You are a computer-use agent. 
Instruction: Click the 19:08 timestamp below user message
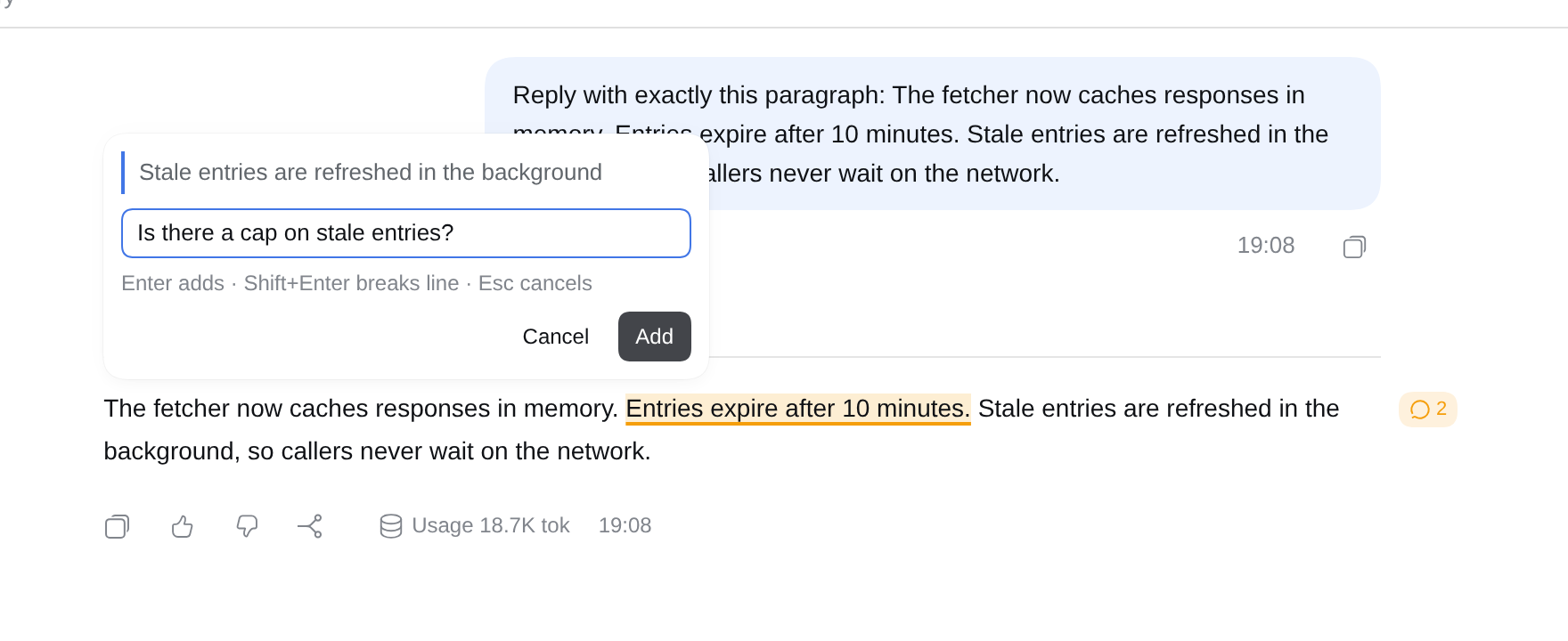point(1266,246)
